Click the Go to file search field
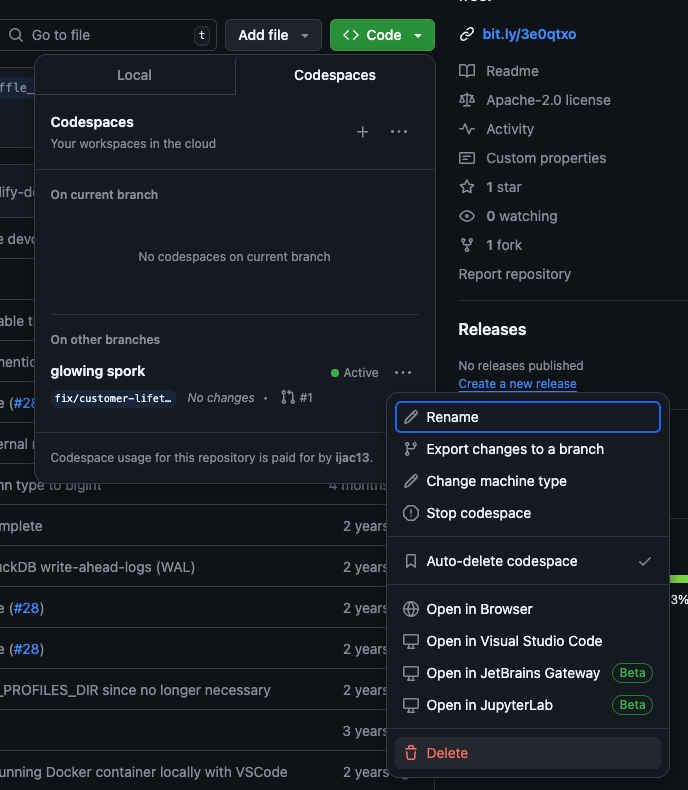The height and width of the screenshot is (790, 688). 107,35
